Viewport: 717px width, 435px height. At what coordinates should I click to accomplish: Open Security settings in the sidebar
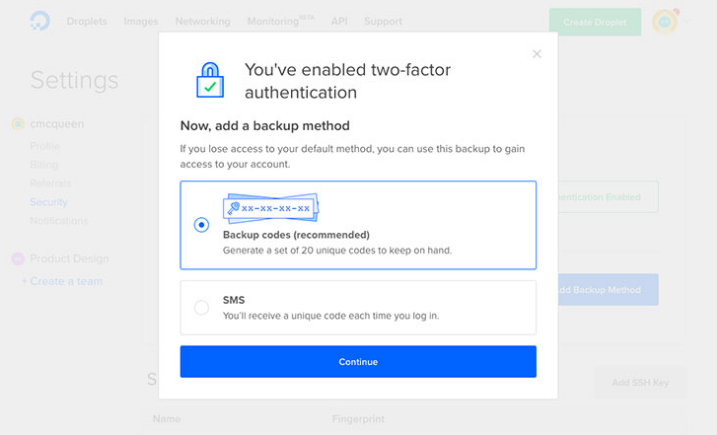(49, 202)
